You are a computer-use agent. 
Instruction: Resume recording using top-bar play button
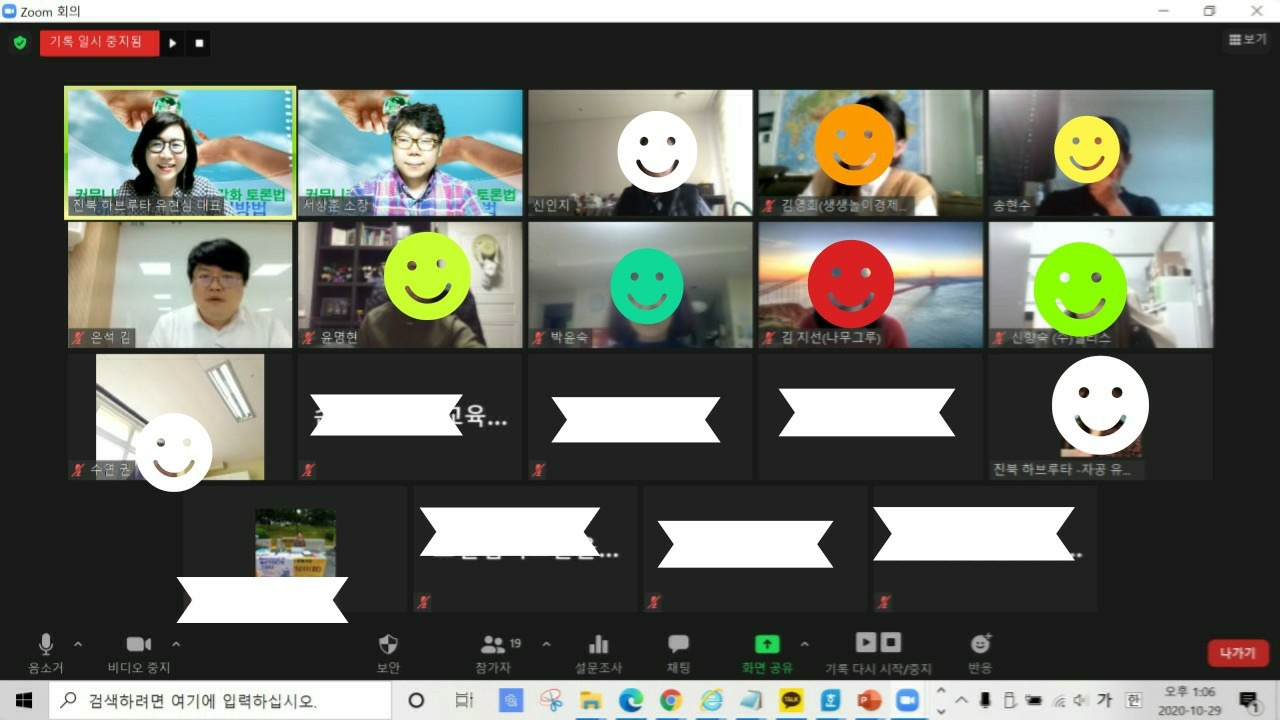(x=173, y=43)
